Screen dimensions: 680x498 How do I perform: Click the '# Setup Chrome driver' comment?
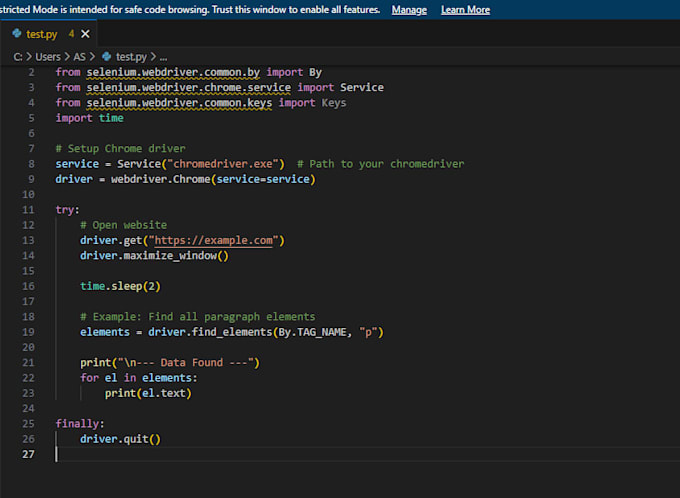pos(121,149)
